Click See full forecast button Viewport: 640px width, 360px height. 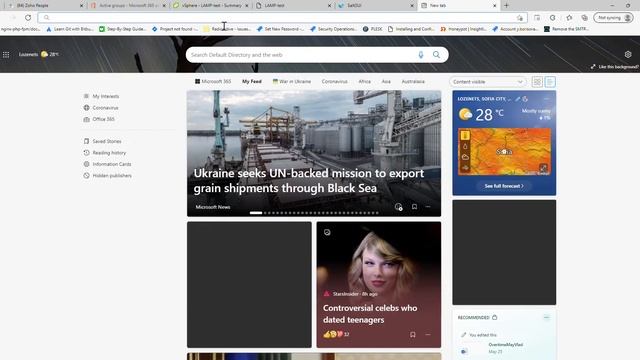504,186
